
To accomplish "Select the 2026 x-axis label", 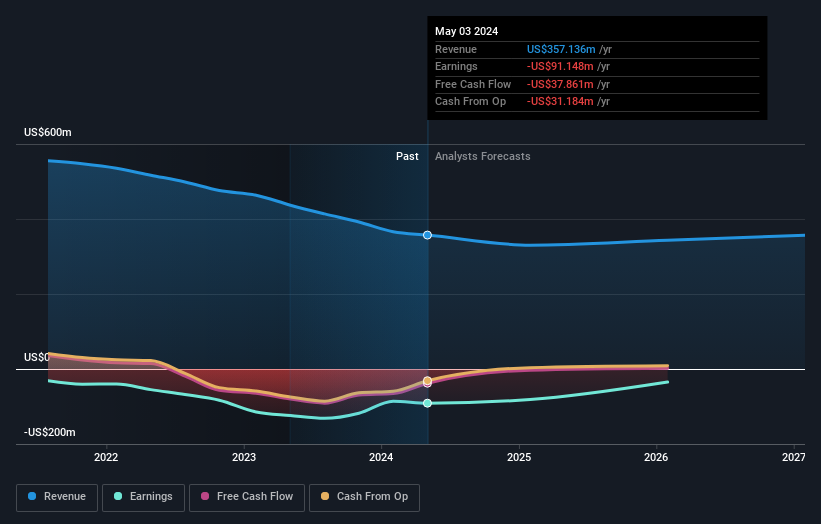I will [x=656, y=457].
